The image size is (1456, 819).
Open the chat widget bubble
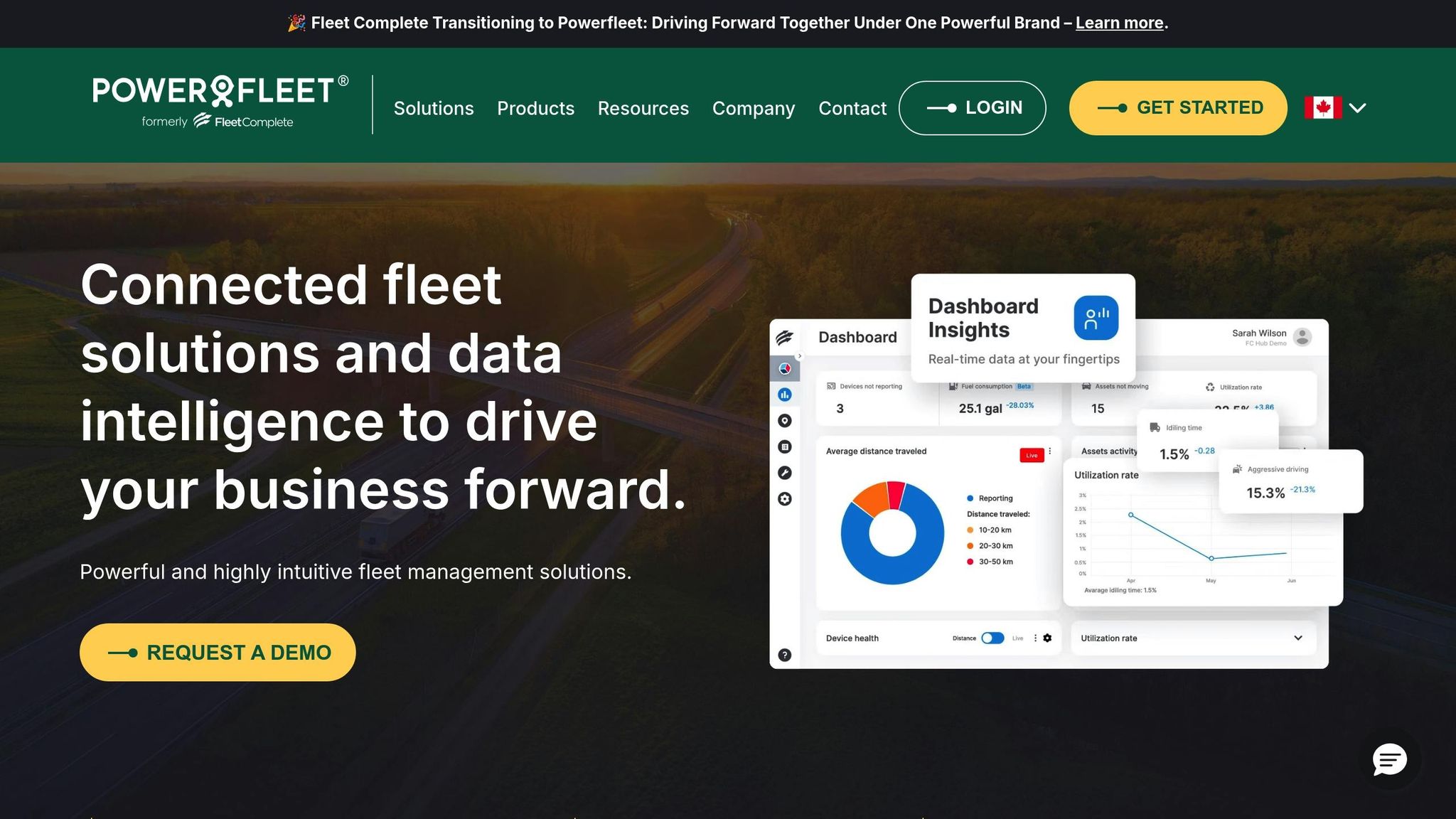[x=1389, y=759]
